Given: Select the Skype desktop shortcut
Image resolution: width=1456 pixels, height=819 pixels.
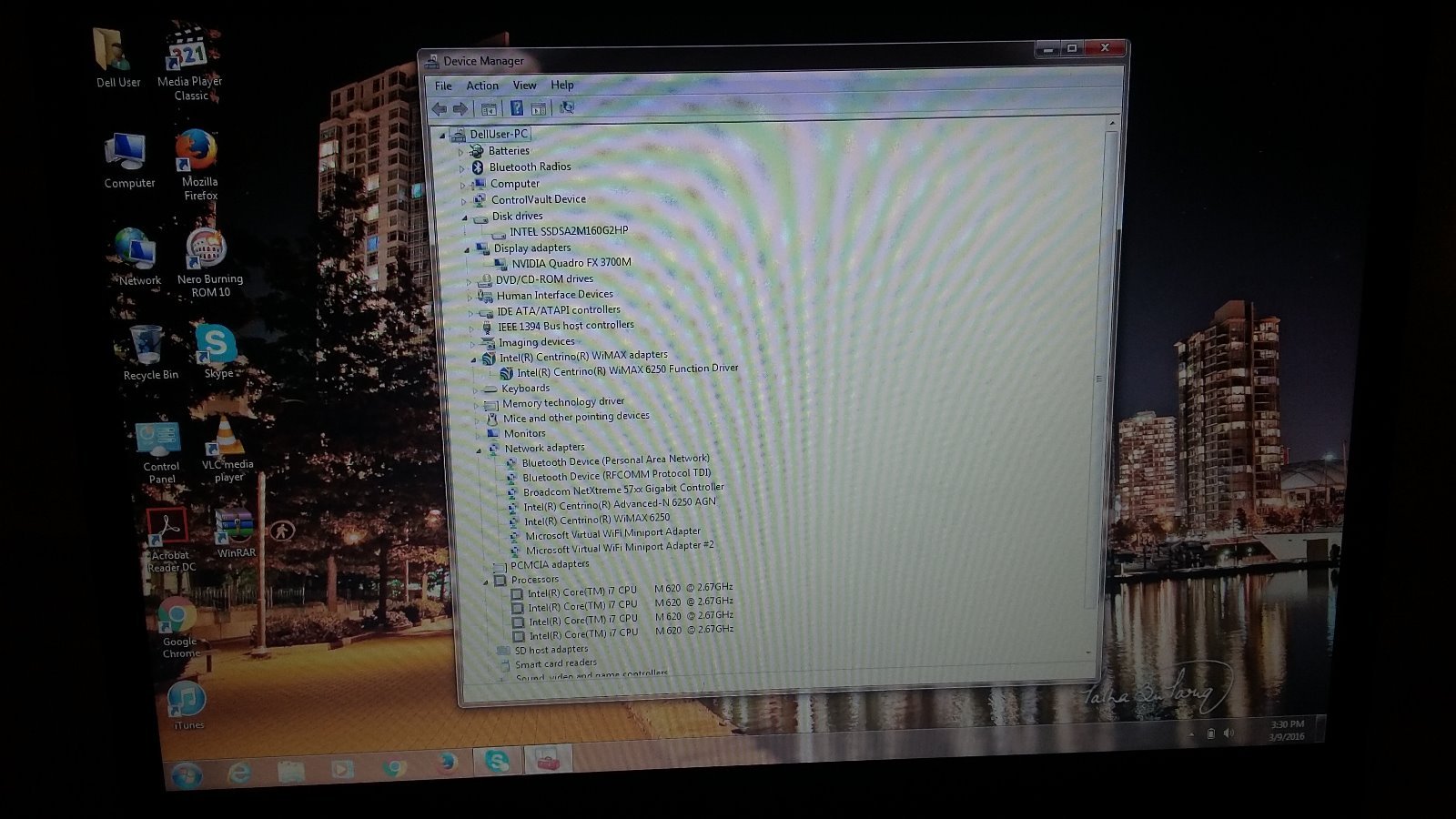Looking at the screenshot, I should 217,351.
